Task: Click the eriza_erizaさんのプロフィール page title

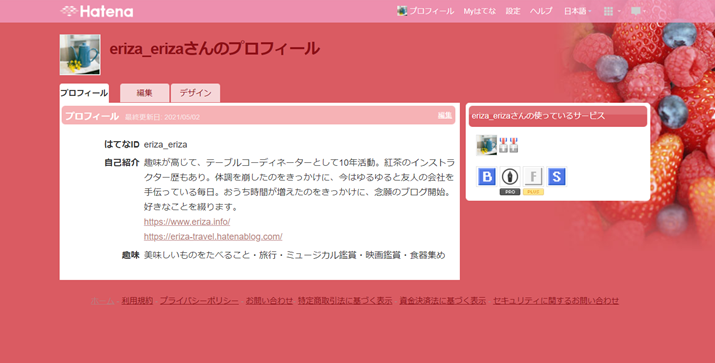Action: coord(214,48)
